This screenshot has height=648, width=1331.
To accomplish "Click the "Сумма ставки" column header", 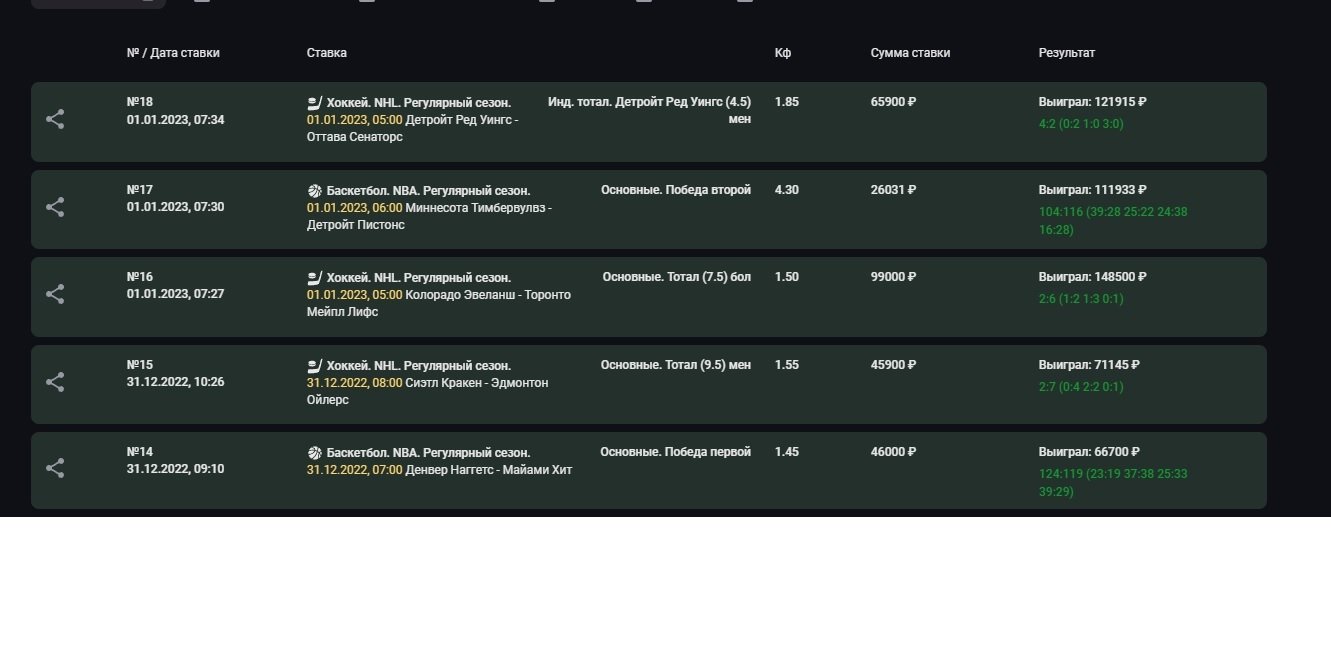I will pos(910,53).
